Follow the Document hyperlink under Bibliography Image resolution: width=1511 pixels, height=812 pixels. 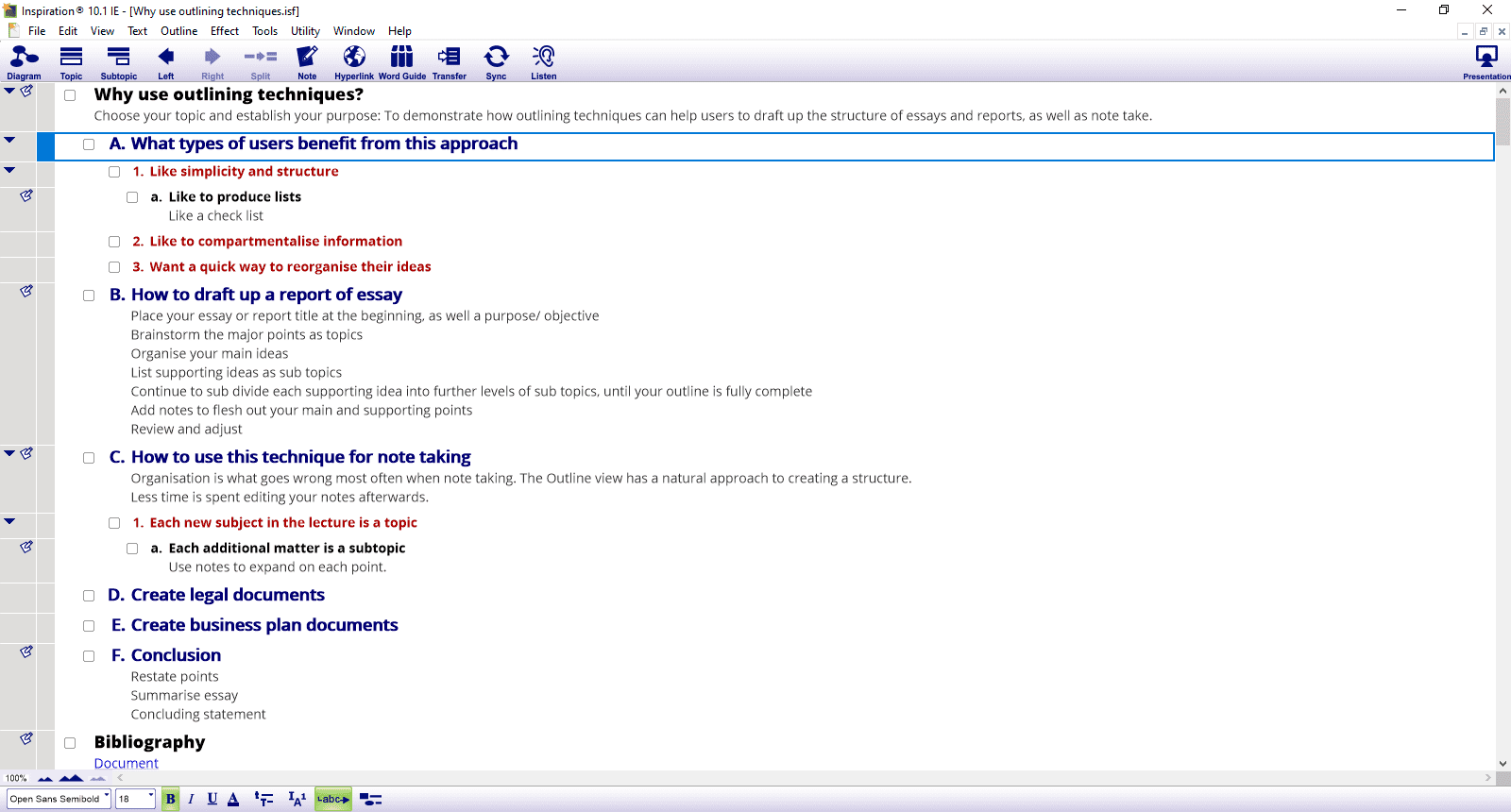[x=126, y=763]
